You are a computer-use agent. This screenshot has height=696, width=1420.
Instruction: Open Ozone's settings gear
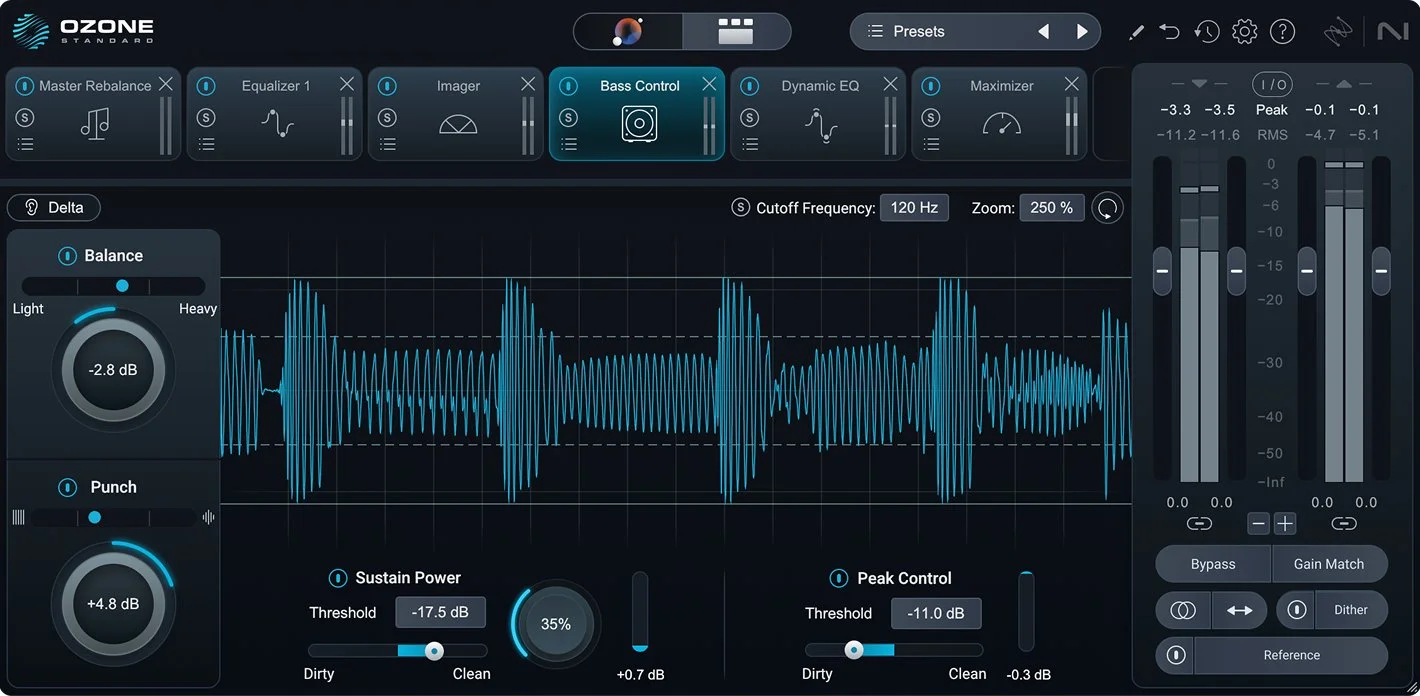tap(1244, 31)
